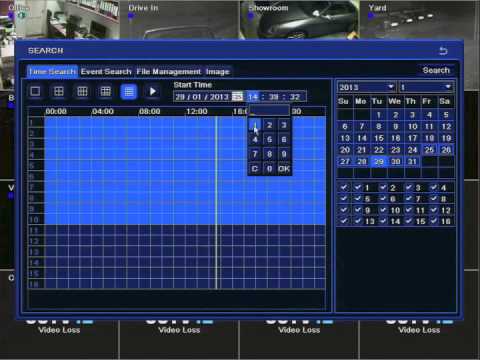Click digit 4 on the keypad
This screenshot has width=480, height=360.
pos(255,139)
